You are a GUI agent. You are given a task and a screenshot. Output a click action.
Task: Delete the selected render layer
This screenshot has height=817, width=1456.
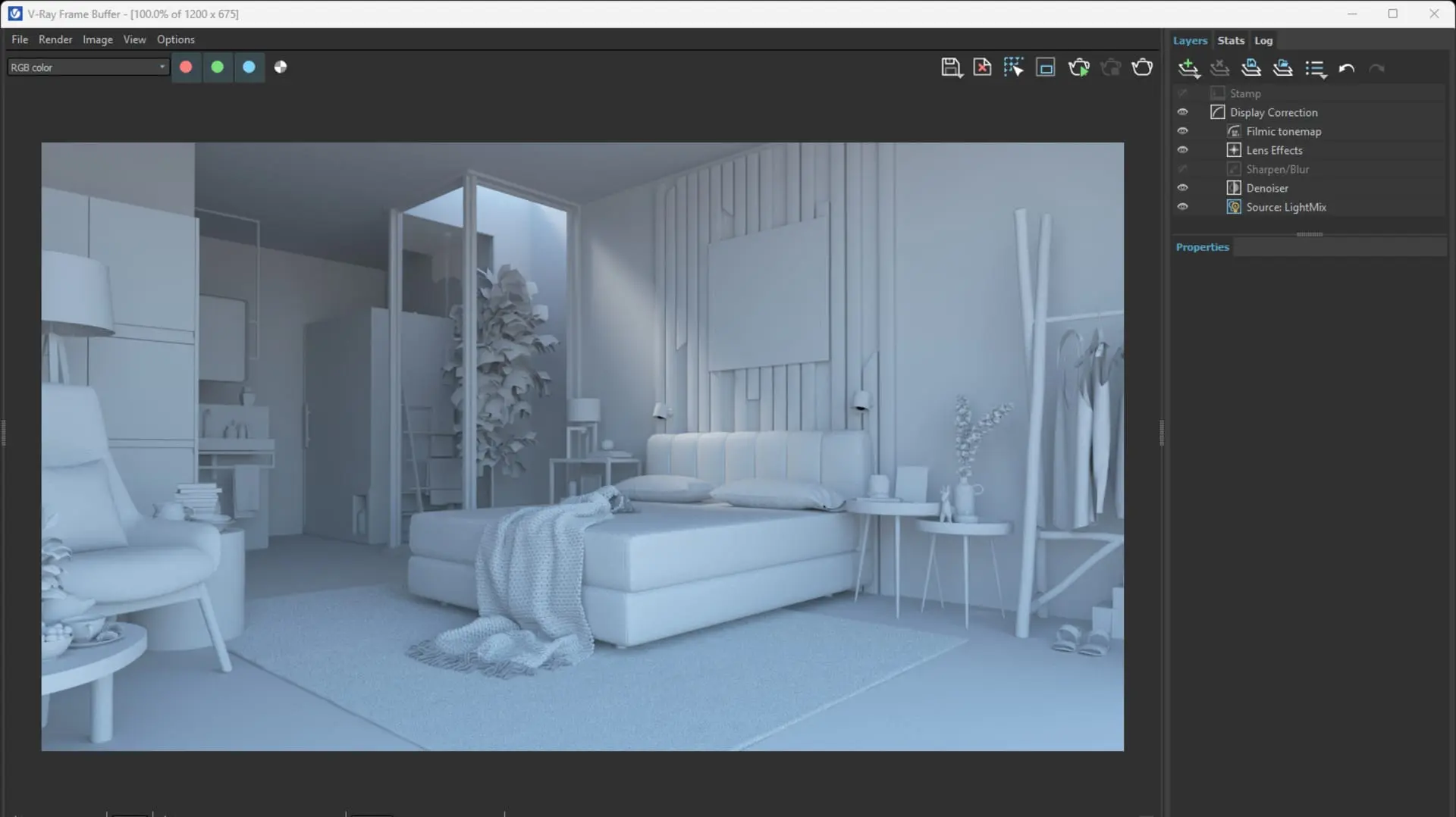point(1221,67)
